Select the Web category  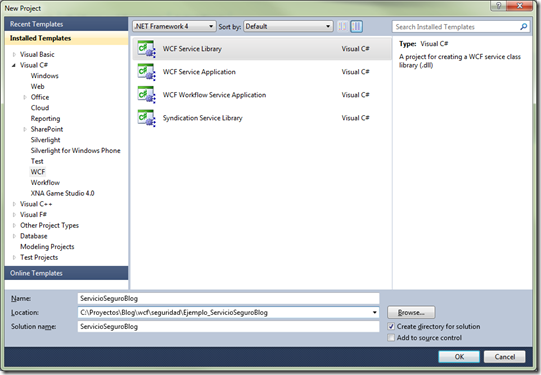tap(38, 87)
